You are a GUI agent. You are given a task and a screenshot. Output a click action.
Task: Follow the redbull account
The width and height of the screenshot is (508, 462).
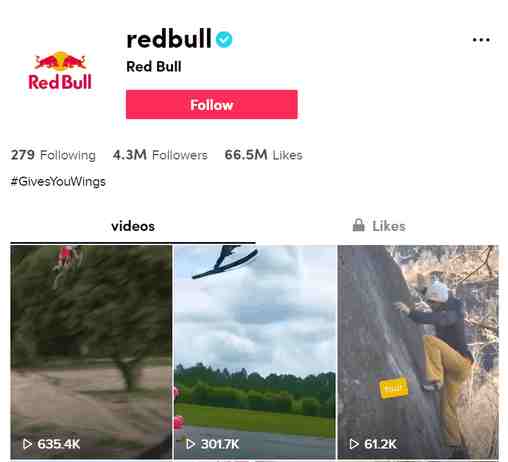(x=212, y=105)
